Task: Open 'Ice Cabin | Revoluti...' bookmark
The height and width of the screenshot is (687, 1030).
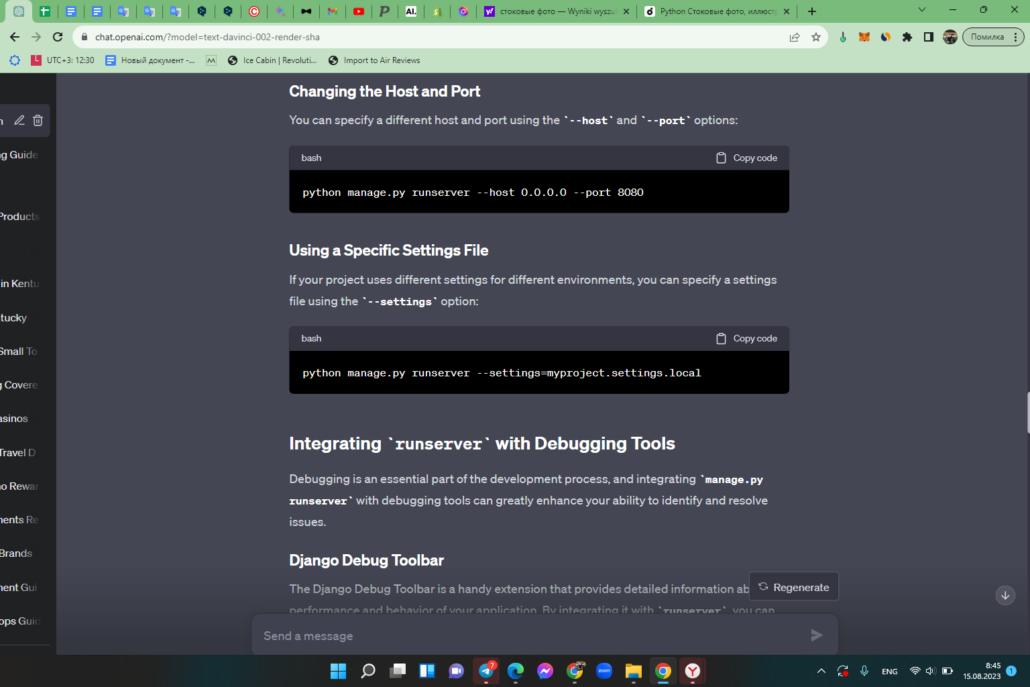Action: (272, 60)
